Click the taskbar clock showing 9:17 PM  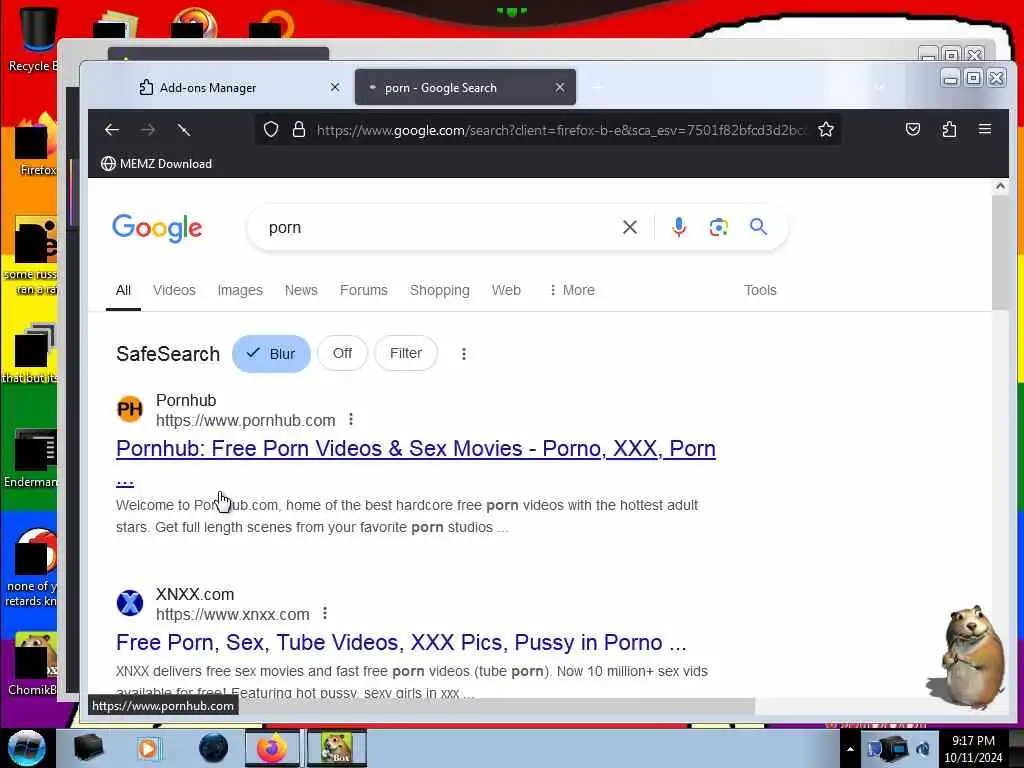[x=973, y=748]
